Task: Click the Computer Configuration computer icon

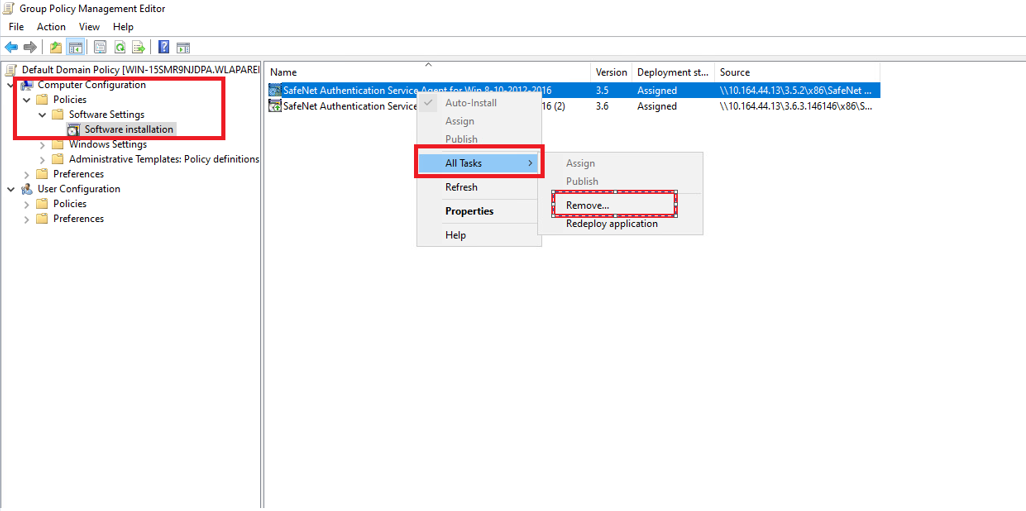Action: [27, 85]
